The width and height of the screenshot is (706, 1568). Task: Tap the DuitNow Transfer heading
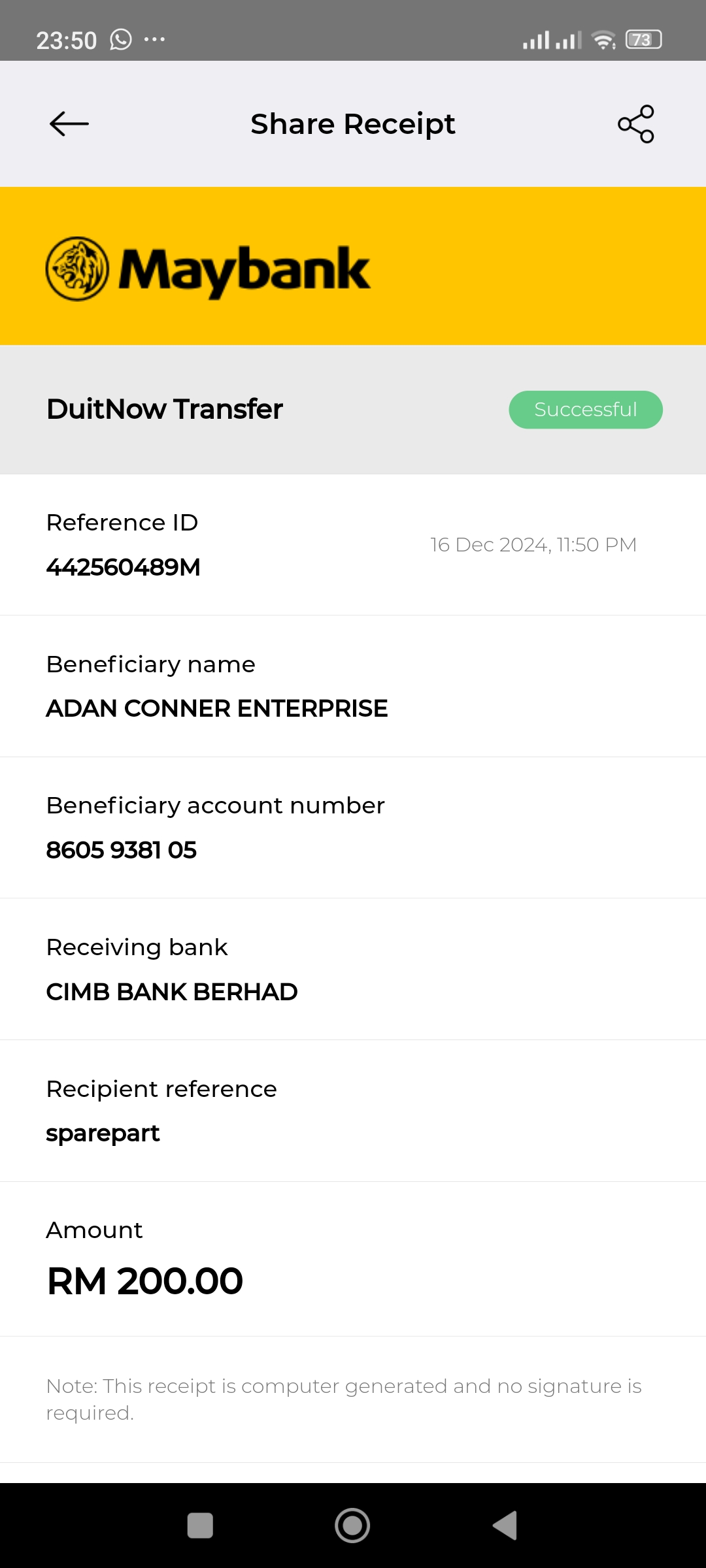click(x=165, y=409)
